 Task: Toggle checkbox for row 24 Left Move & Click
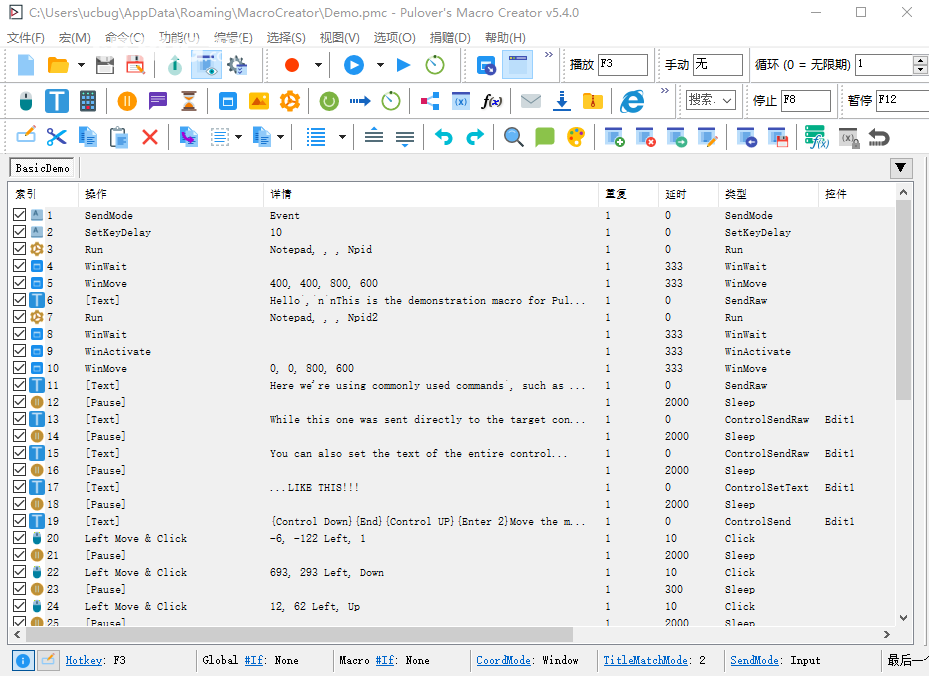(20, 605)
